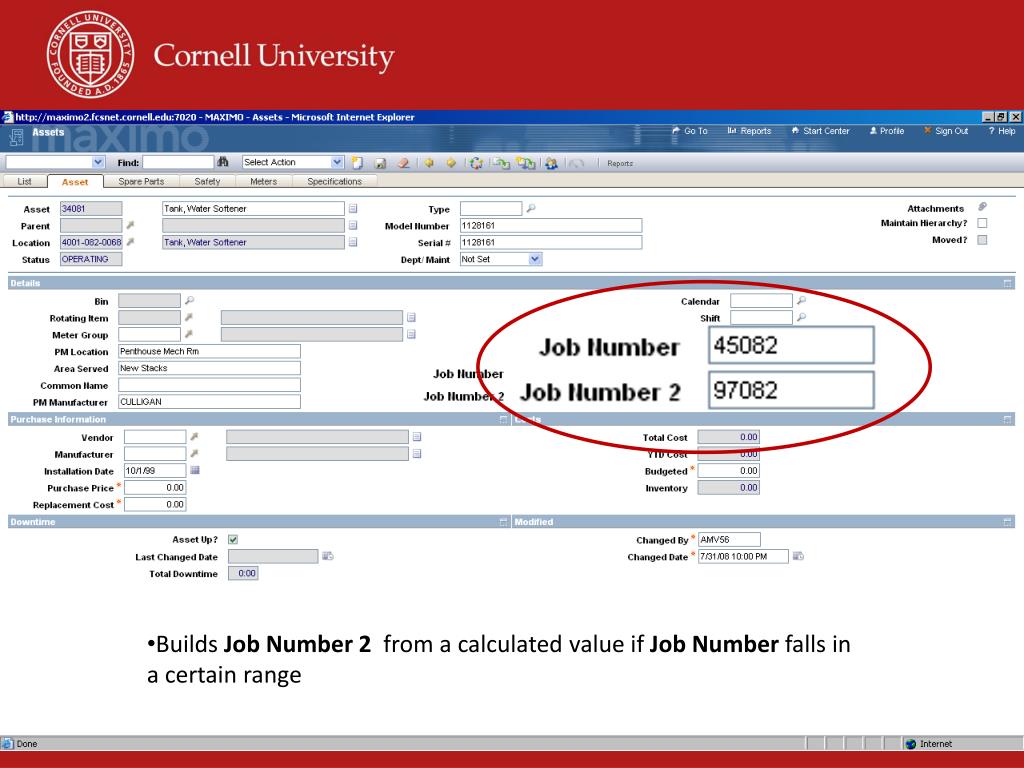Open the Specifications tab

[x=334, y=182]
